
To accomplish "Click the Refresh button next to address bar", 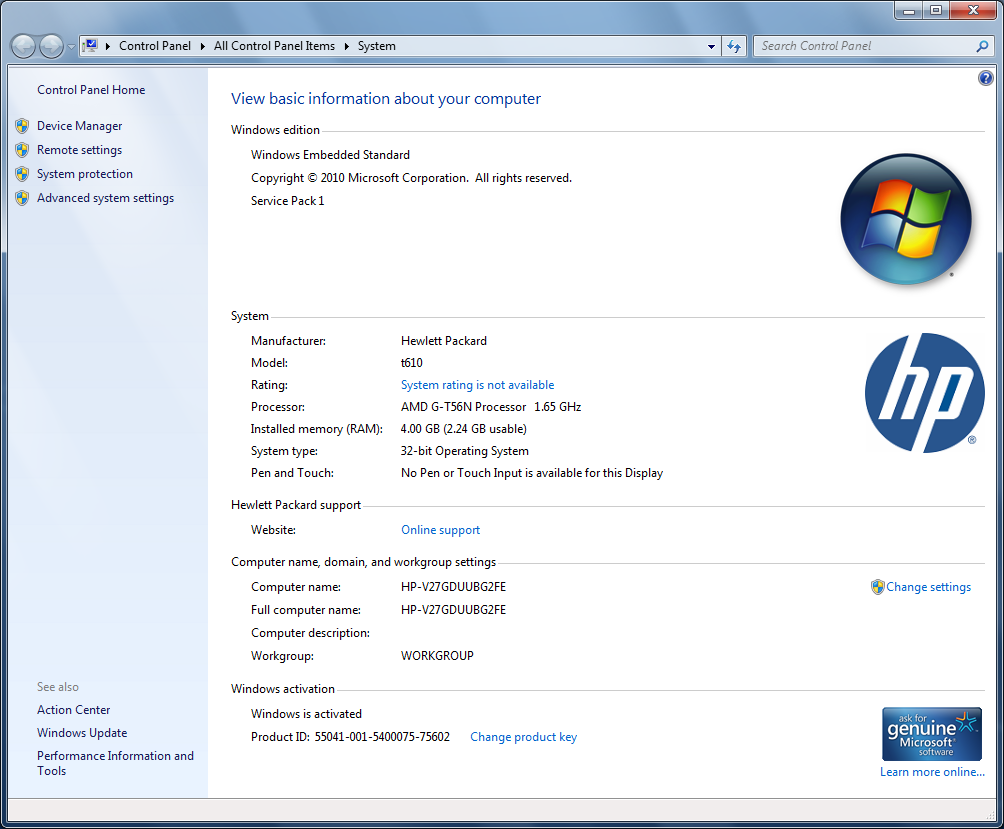I will click(734, 46).
